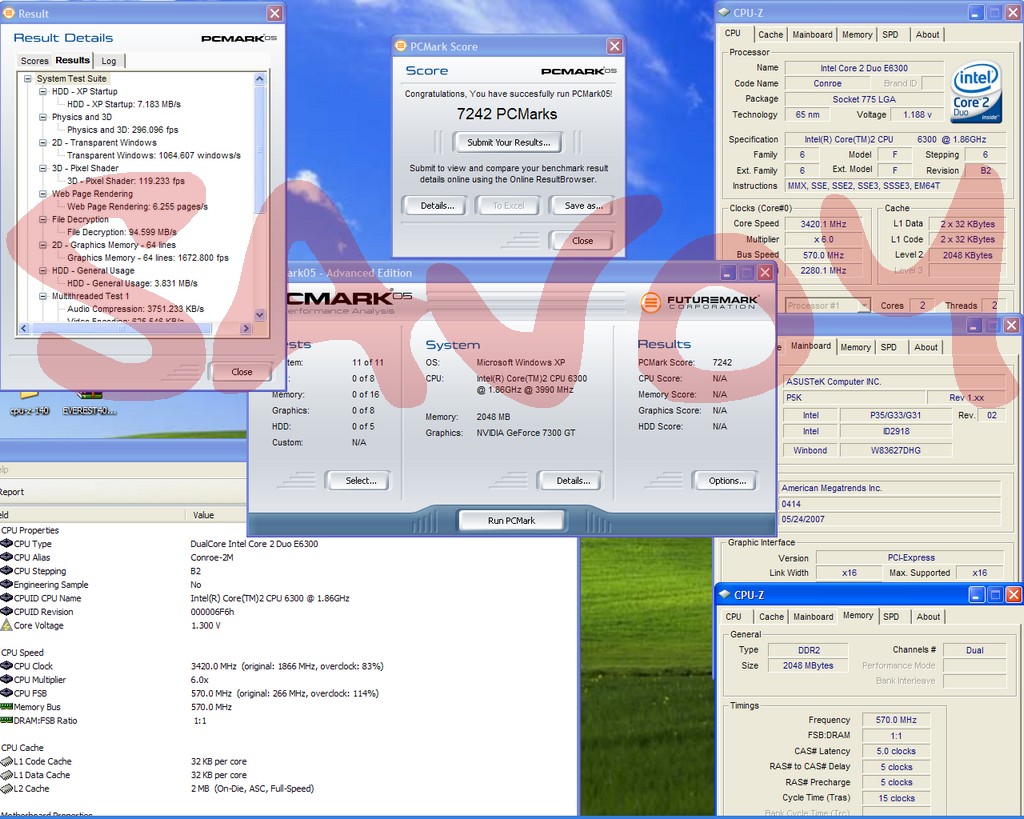Open the EVEREST desktop shortcut icon
Image resolution: width=1024 pixels, height=819 pixels.
(x=89, y=394)
